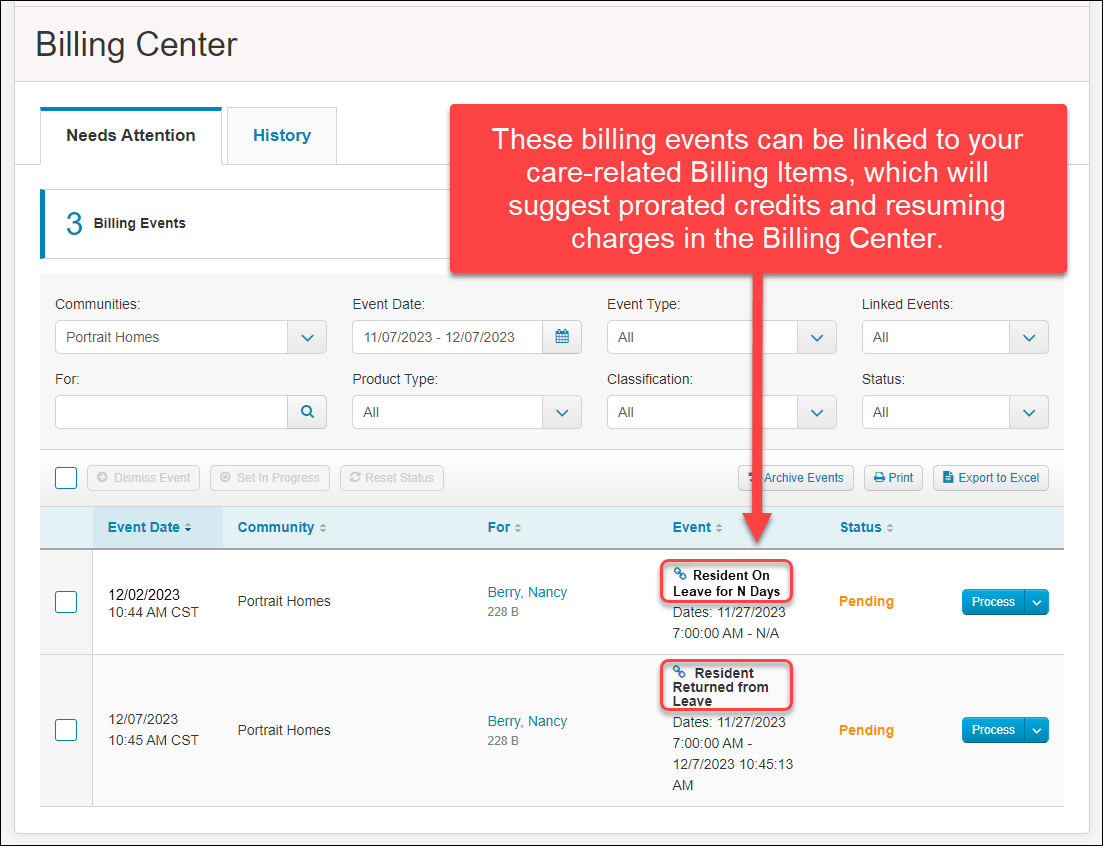
Task: Check the select-all events checkbox
Action: coord(66,478)
